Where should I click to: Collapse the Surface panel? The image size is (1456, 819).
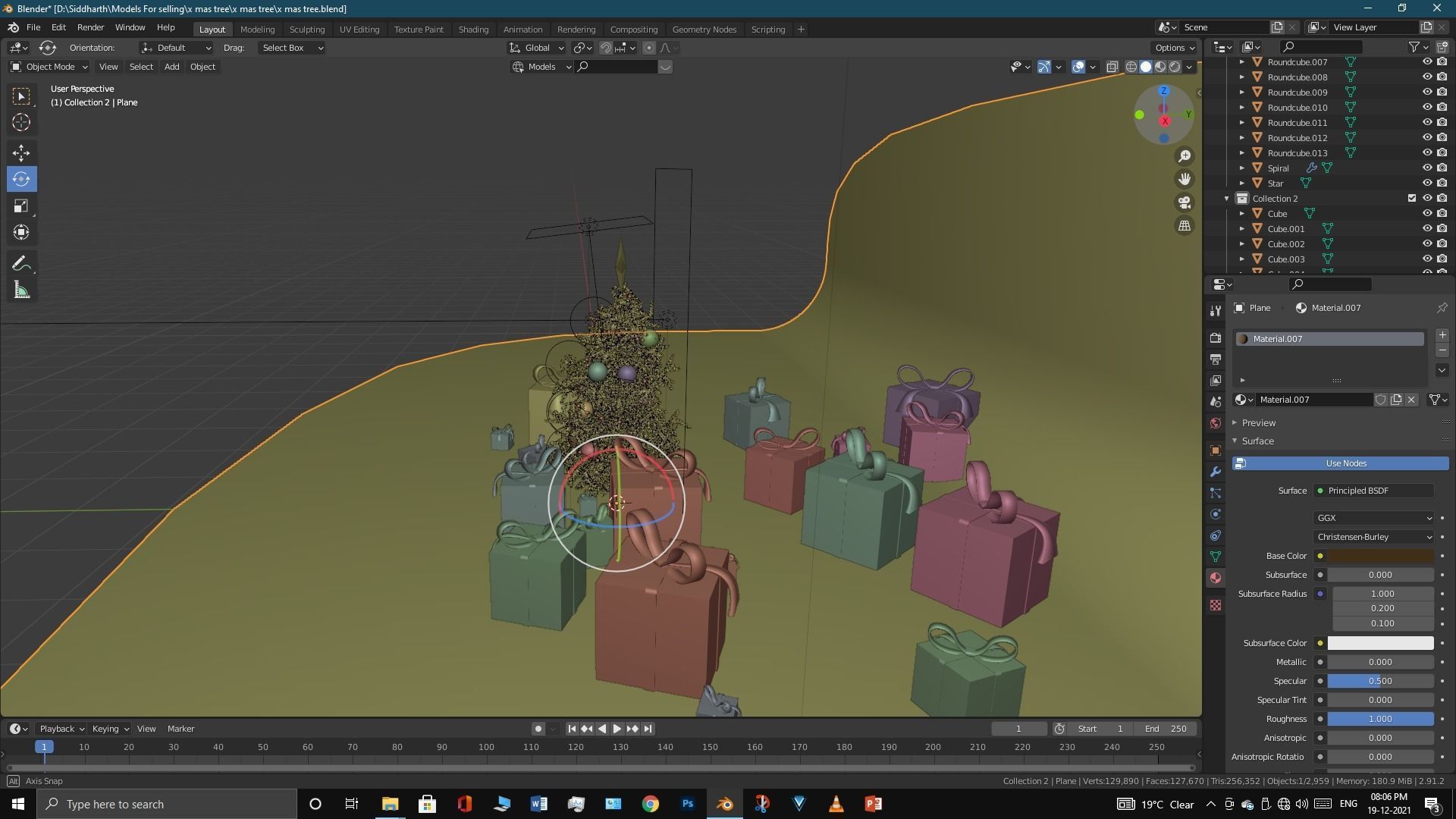click(1257, 441)
